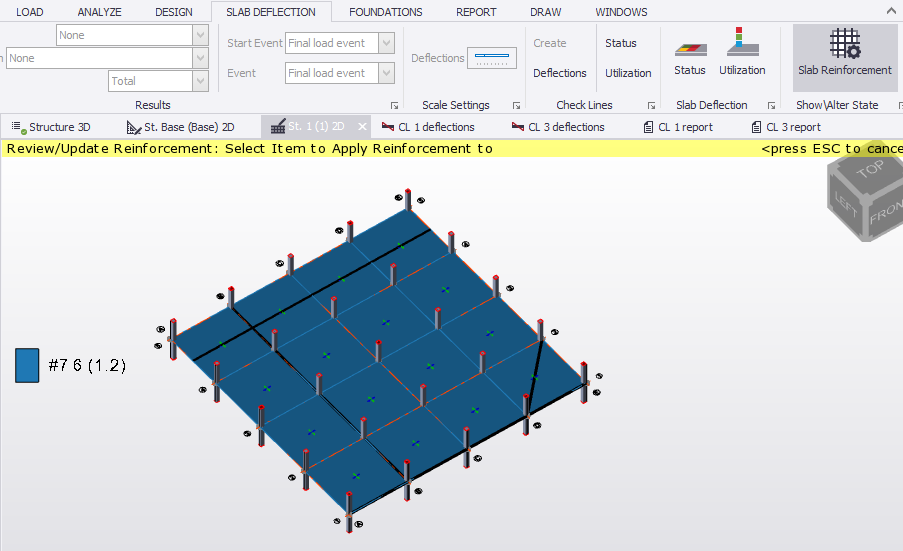Click Utilization in Check Lines group
This screenshot has width=903, height=551.
click(628, 73)
